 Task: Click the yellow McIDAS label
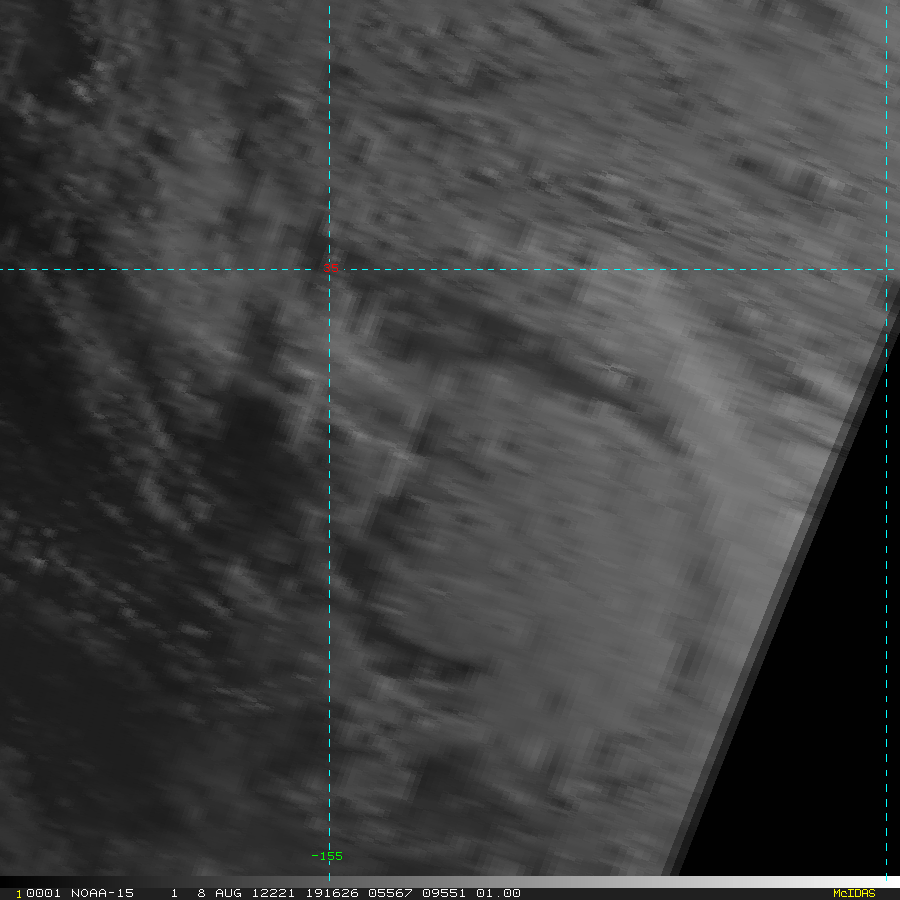point(854,893)
